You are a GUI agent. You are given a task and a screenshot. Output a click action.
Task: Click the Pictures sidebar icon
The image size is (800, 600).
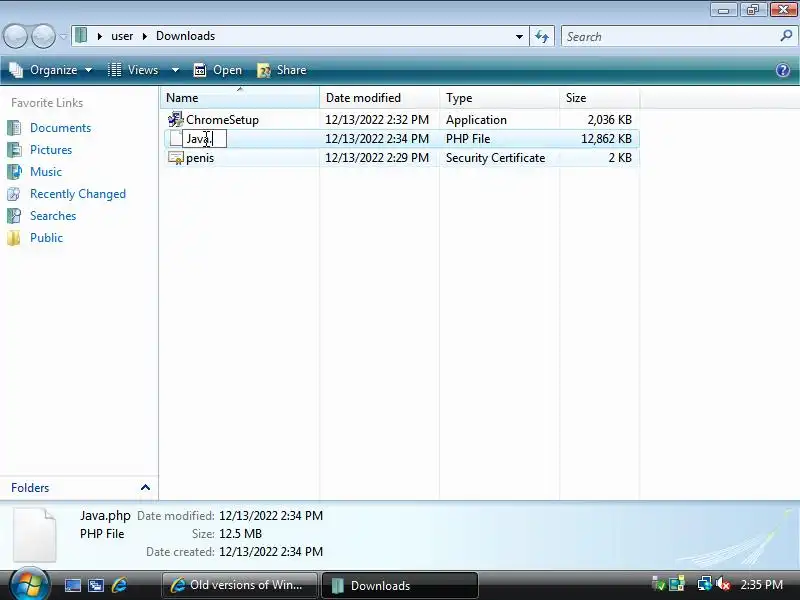point(14,150)
